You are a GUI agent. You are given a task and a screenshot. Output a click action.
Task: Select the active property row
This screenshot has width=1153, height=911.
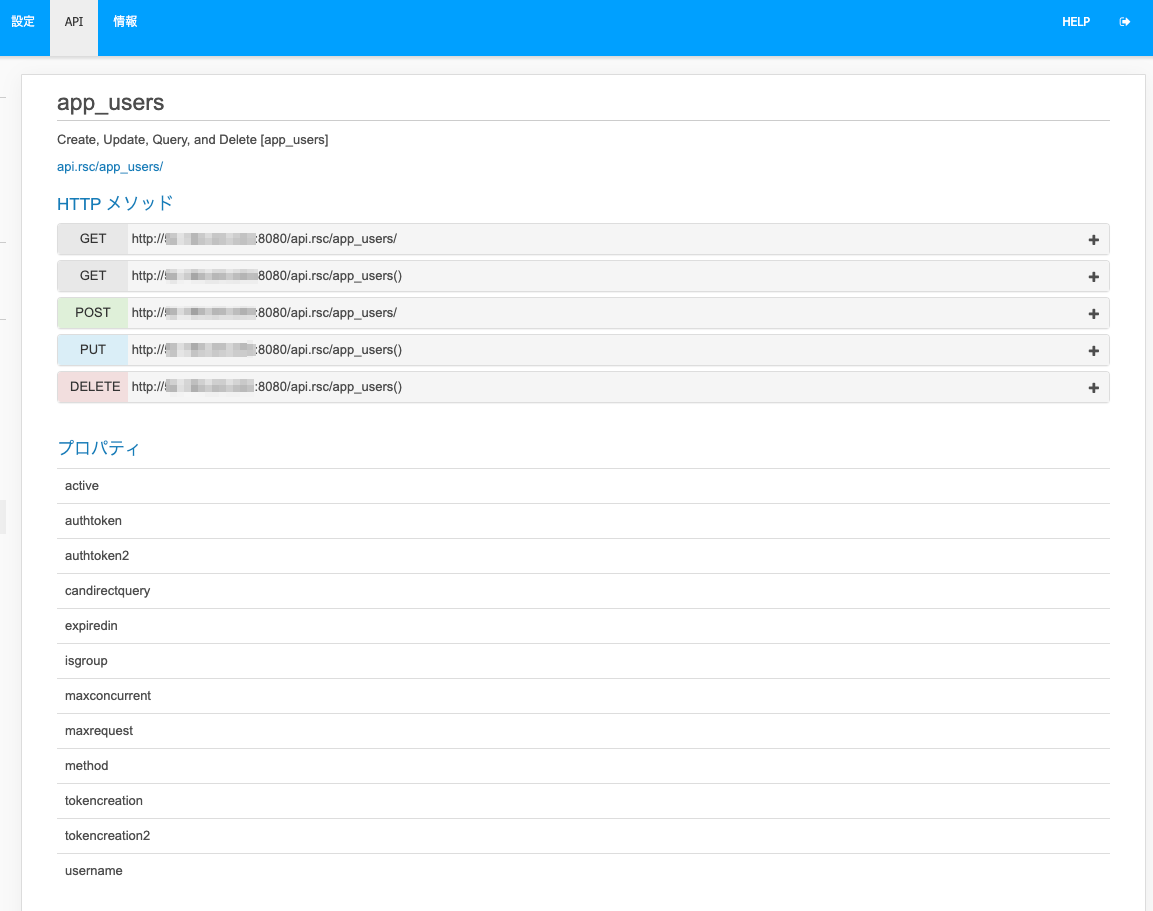583,486
